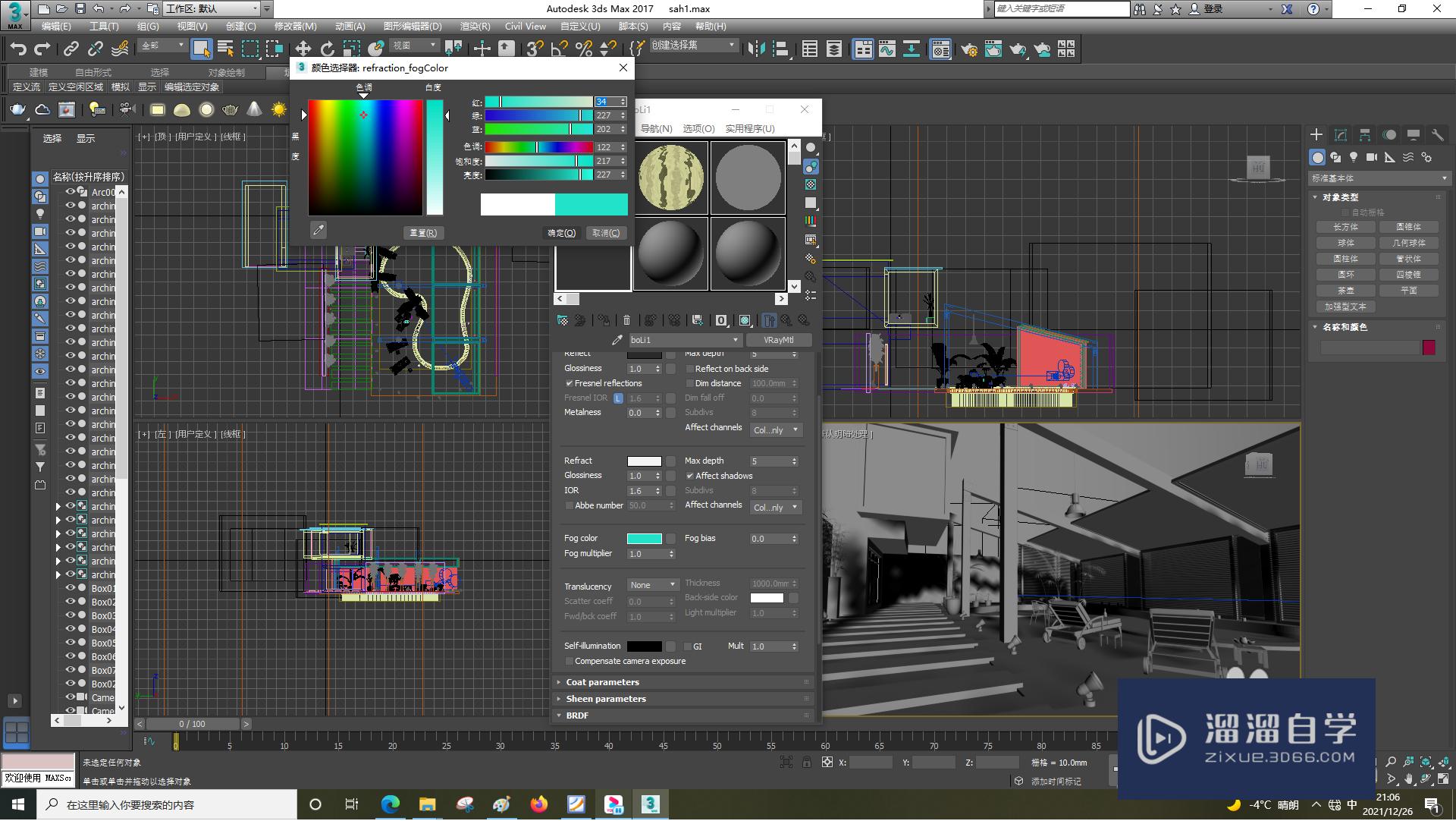This screenshot has height=821, width=1456.
Task: Pick the eyedropper in color selector
Action: (x=318, y=230)
